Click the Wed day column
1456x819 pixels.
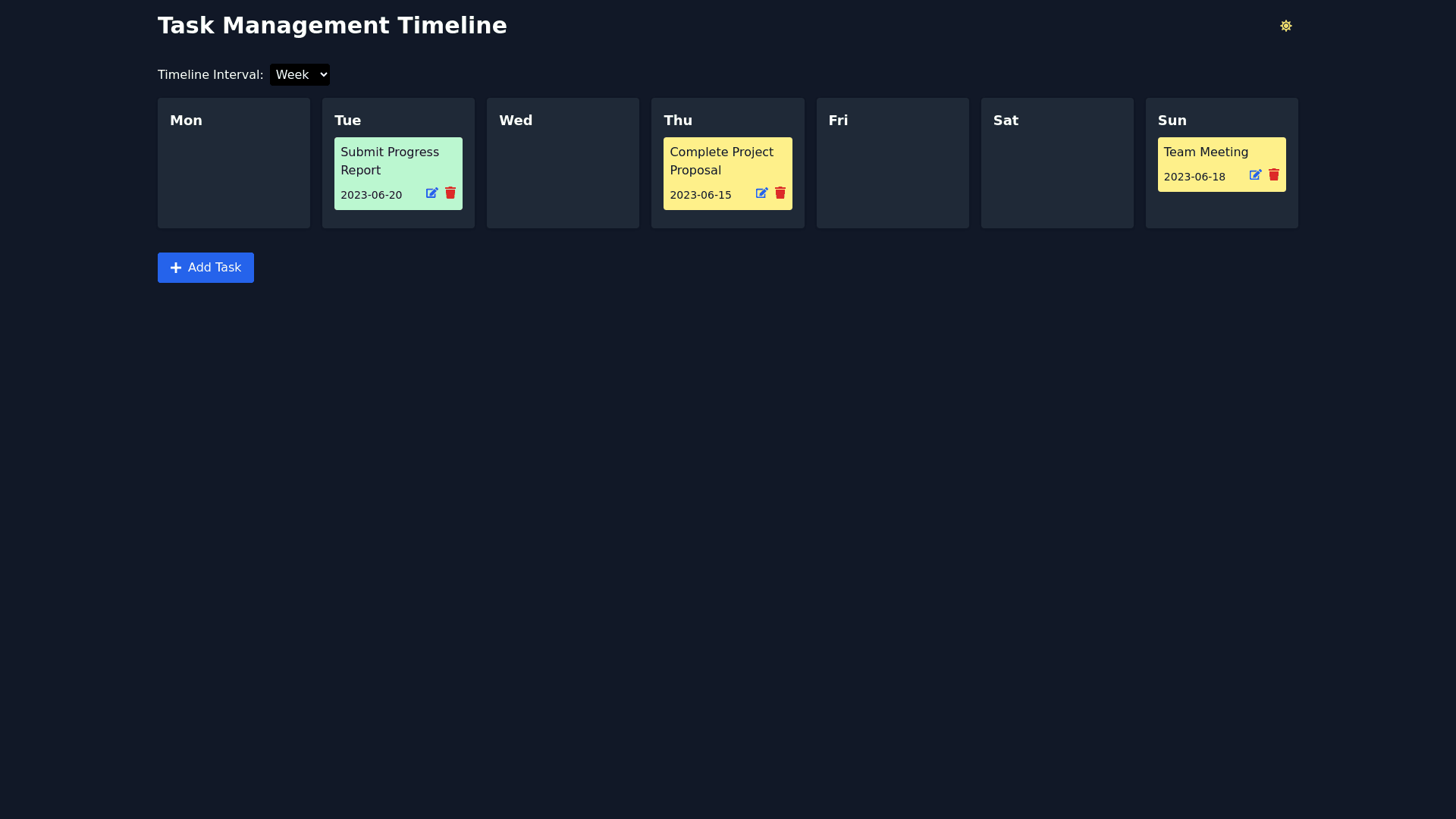tap(563, 162)
